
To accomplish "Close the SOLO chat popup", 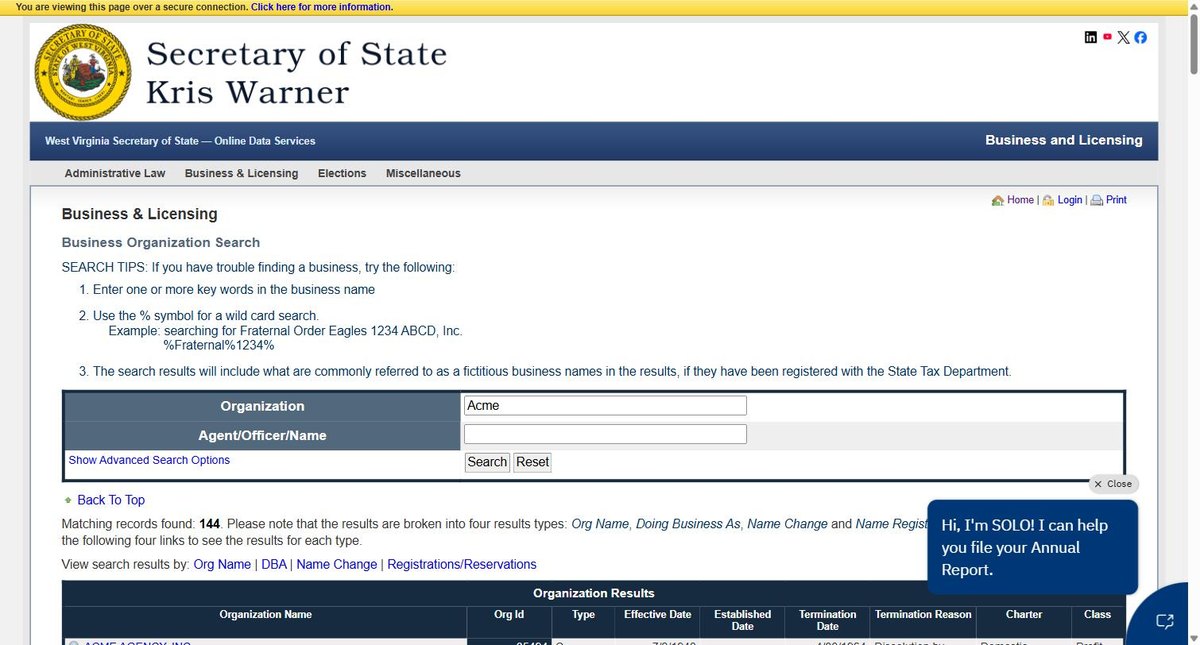I will pyautogui.click(x=1113, y=484).
